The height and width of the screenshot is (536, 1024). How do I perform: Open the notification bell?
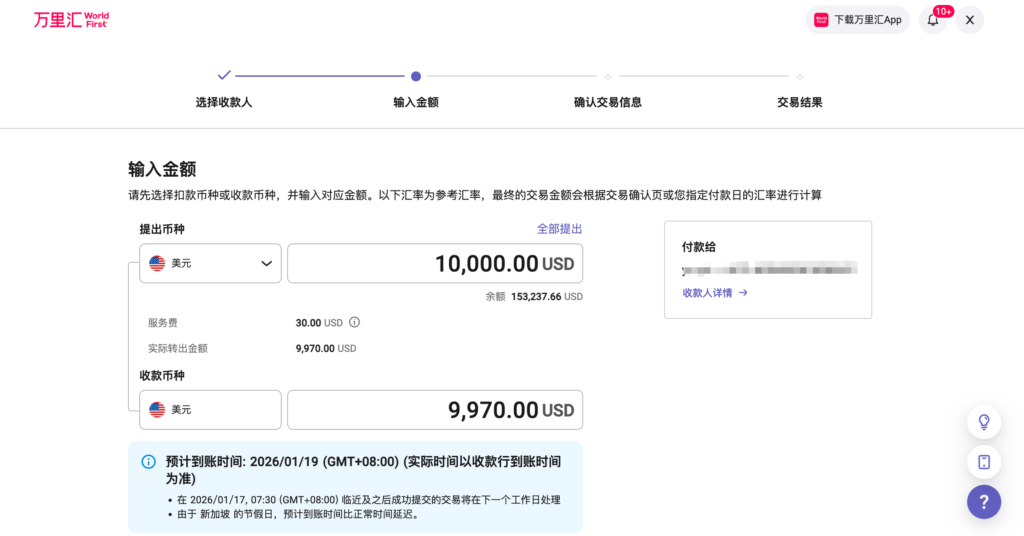[933, 20]
